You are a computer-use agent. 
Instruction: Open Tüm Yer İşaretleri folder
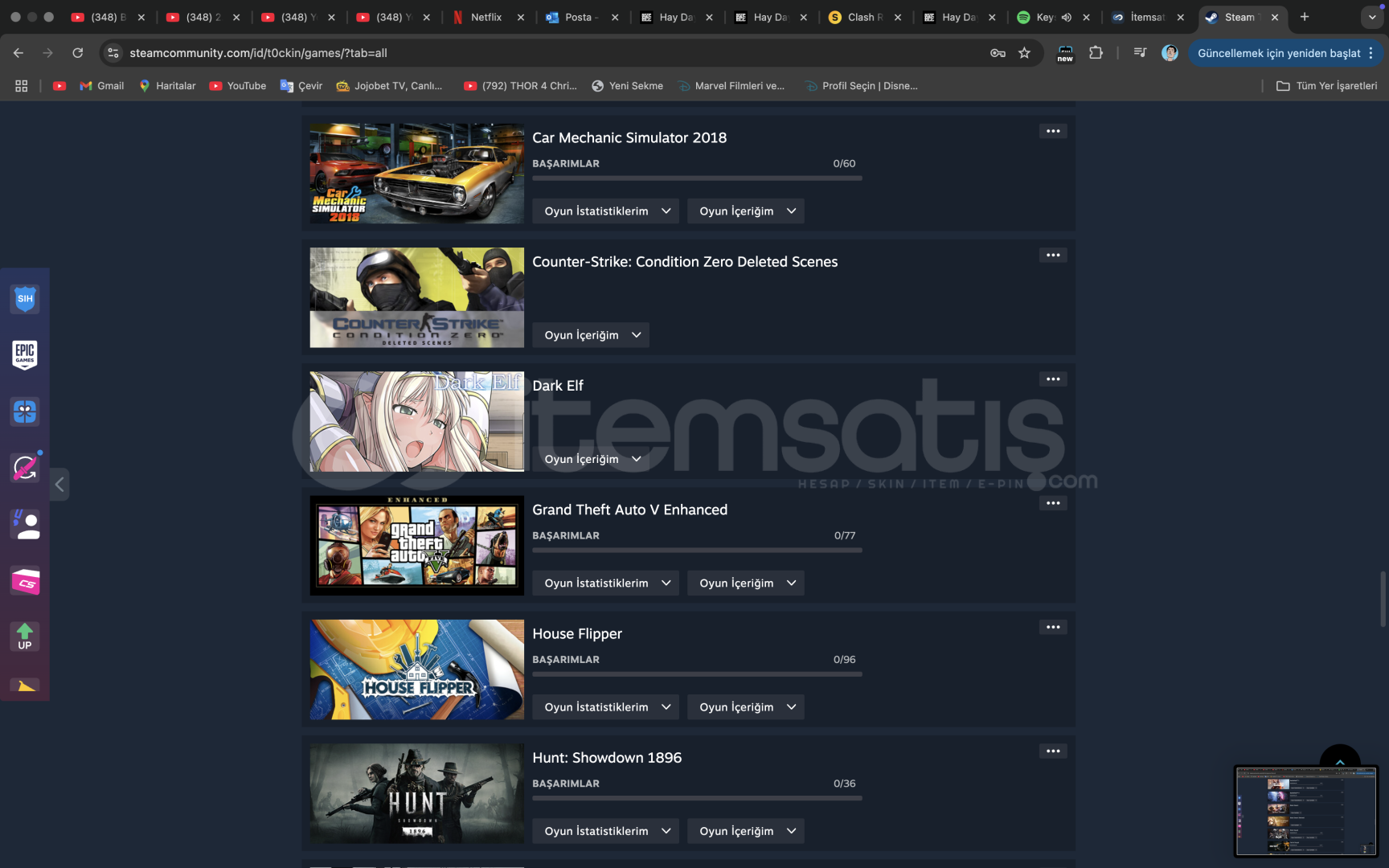point(1326,86)
